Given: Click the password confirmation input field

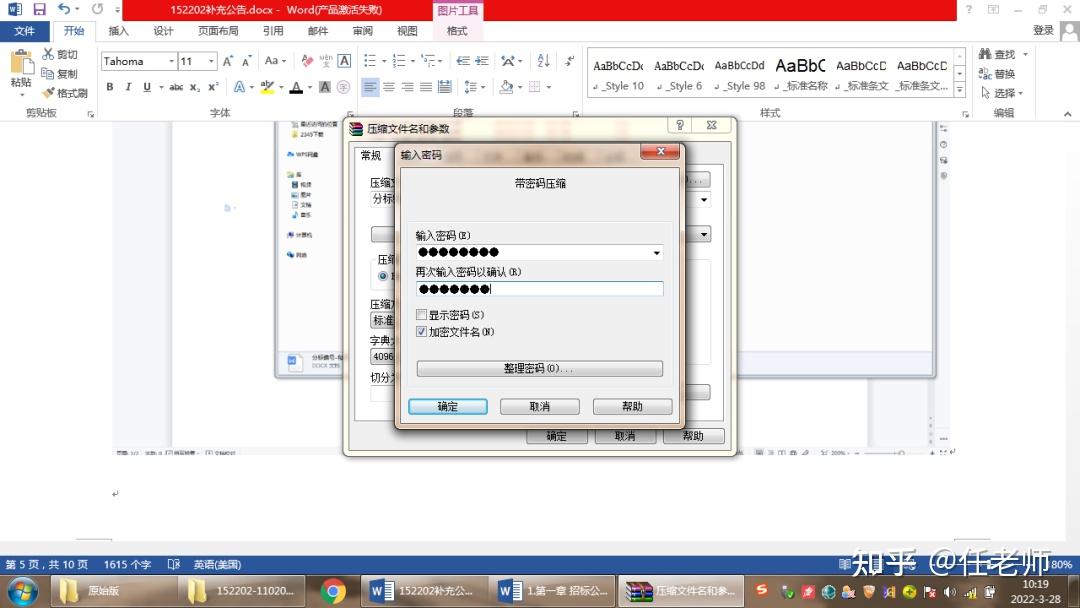Looking at the screenshot, I should (540, 288).
